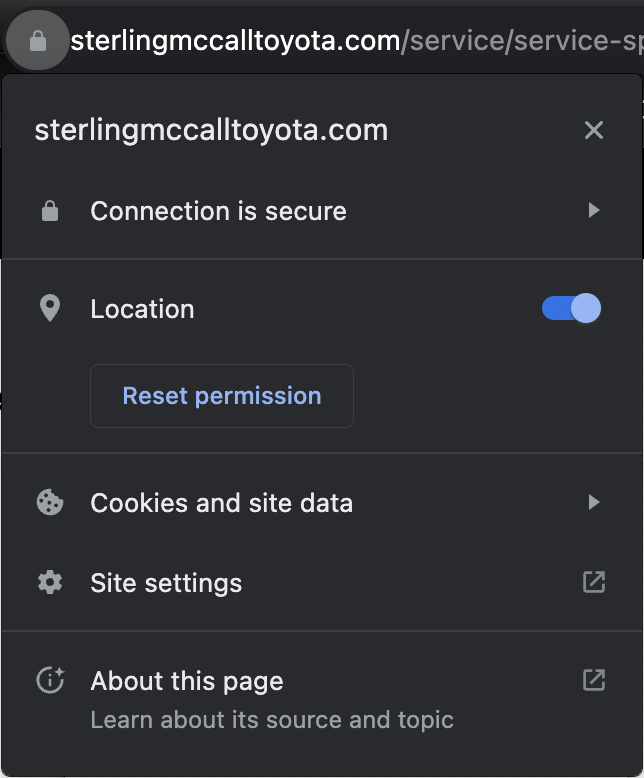Click the Location label
Image resolution: width=644 pixels, height=778 pixels.
click(x=142, y=309)
